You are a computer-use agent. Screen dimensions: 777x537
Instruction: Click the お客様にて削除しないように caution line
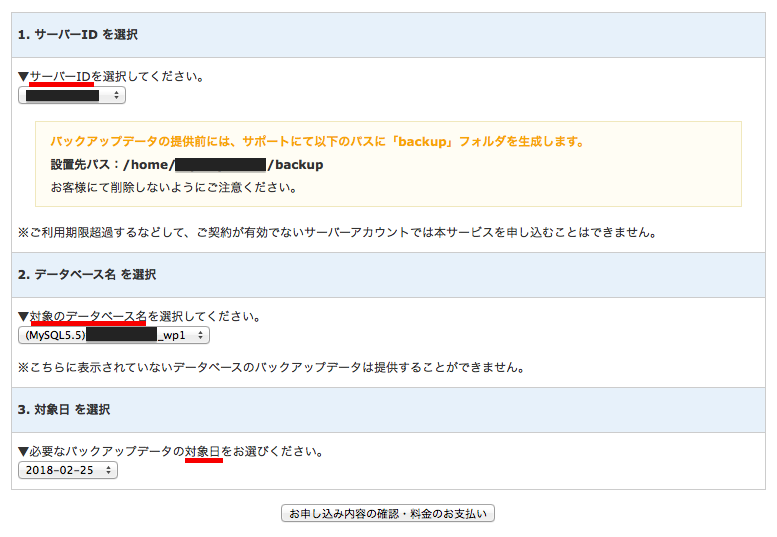tap(174, 187)
